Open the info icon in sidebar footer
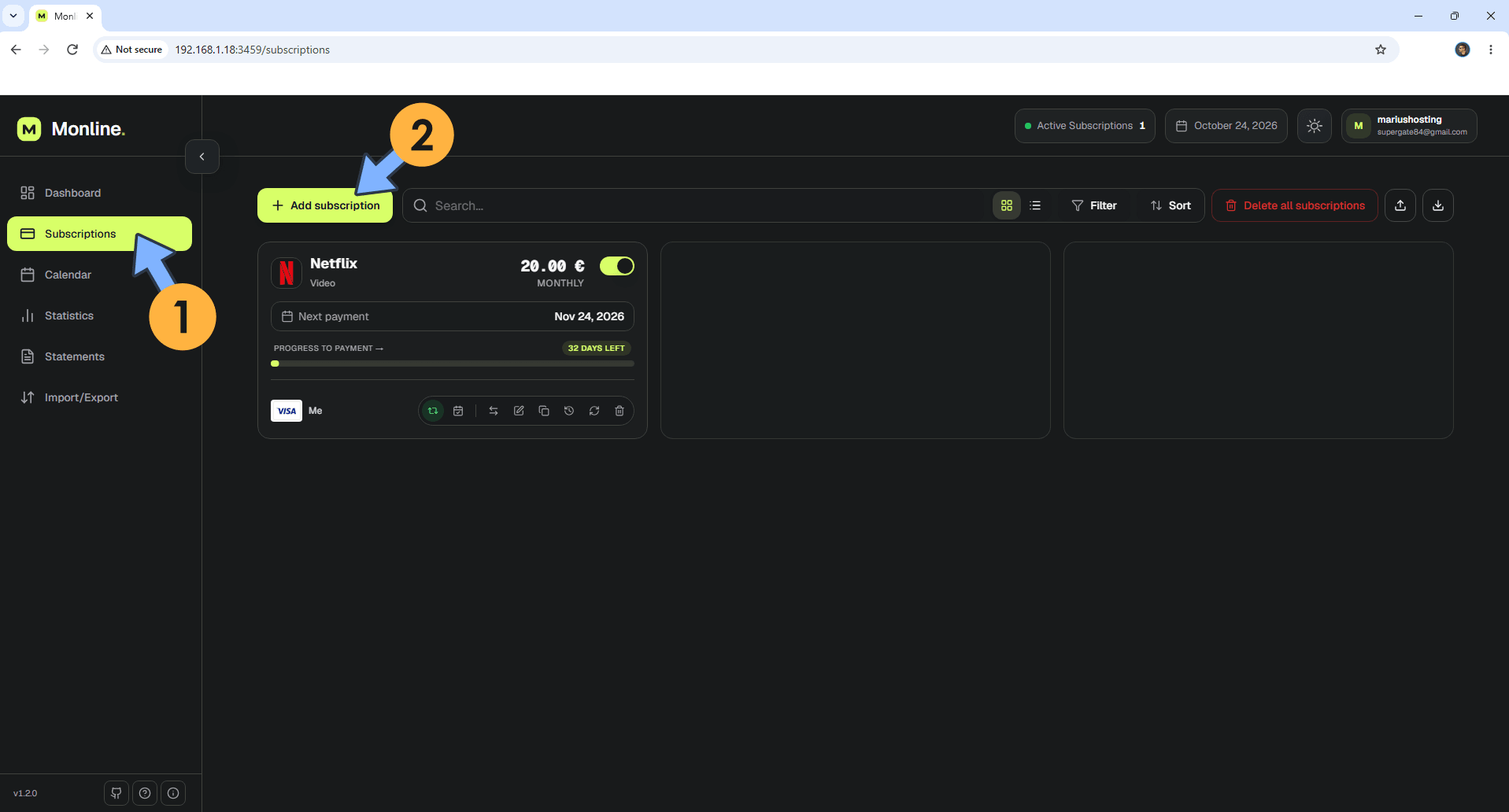This screenshot has height=812, width=1509. 173,793
